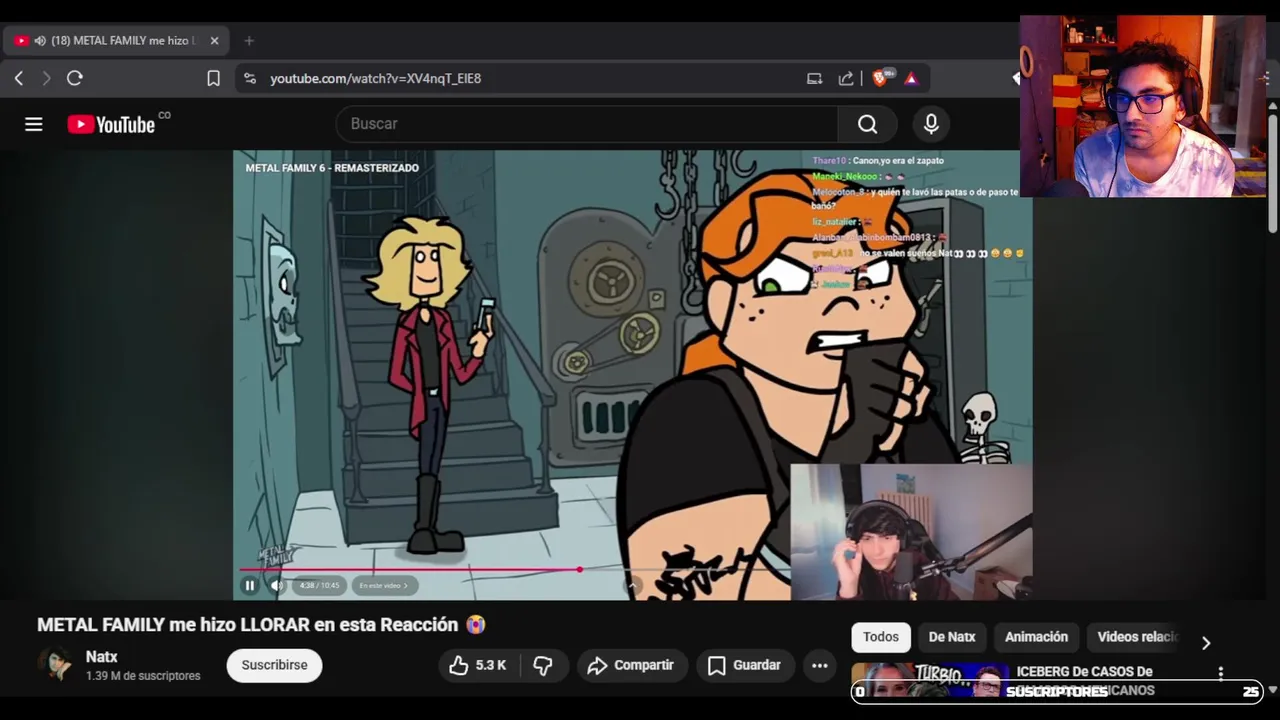Viewport: 1280px width, 720px height.
Task: Close the METAL FAMILY browser tab
Action: point(214,41)
